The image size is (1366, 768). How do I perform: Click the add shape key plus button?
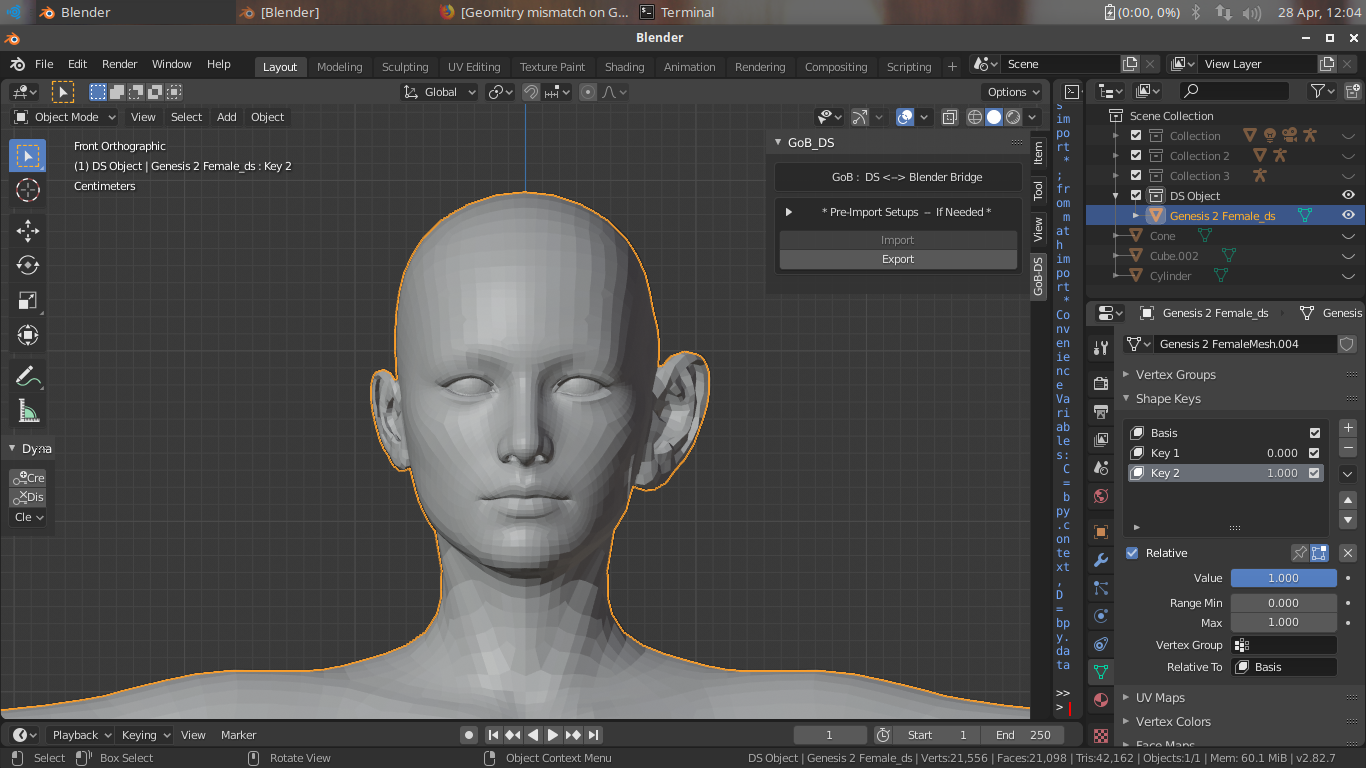point(1348,428)
